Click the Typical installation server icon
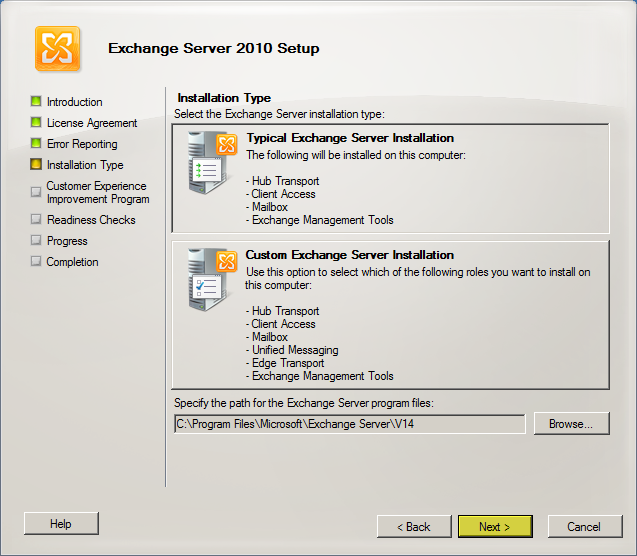Image resolution: width=637 pixels, height=556 pixels. (212, 162)
